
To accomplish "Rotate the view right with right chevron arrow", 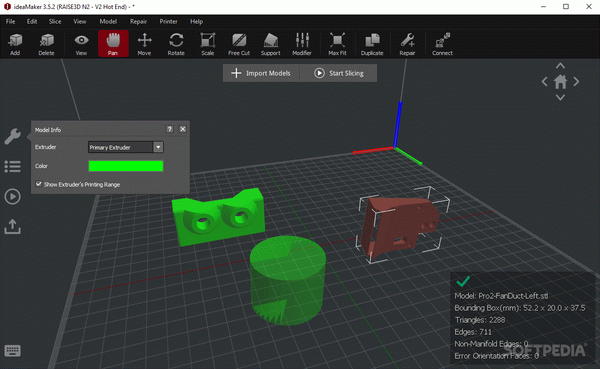I will (x=576, y=82).
